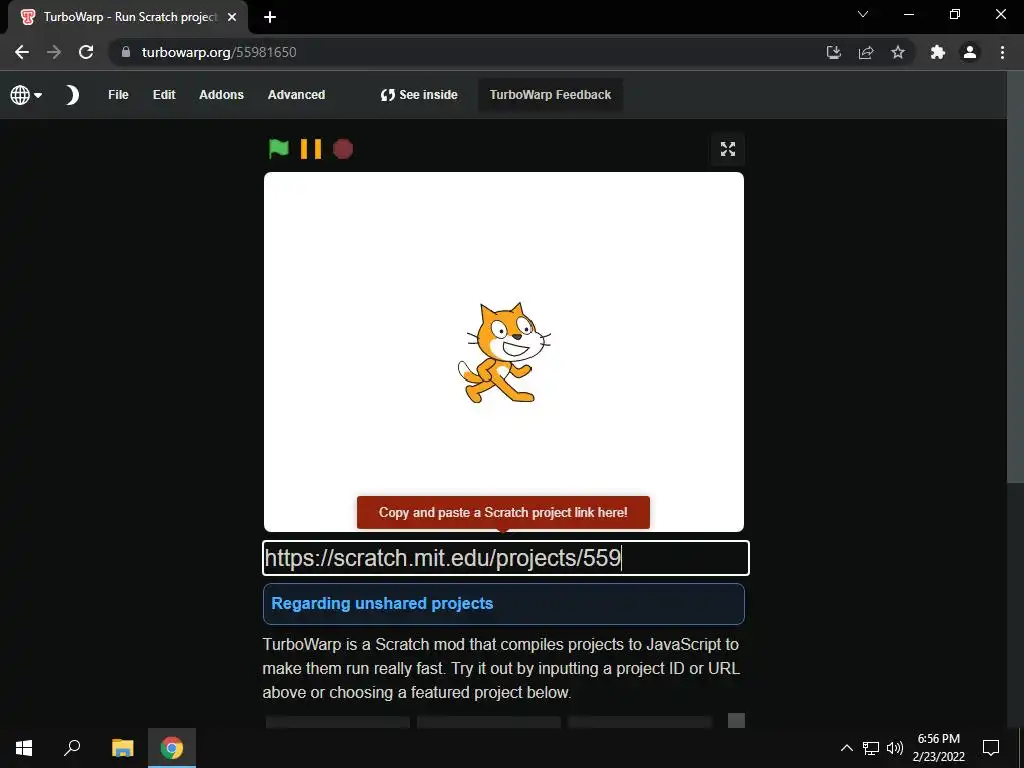Open Windows taskbar search

tap(72, 748)
